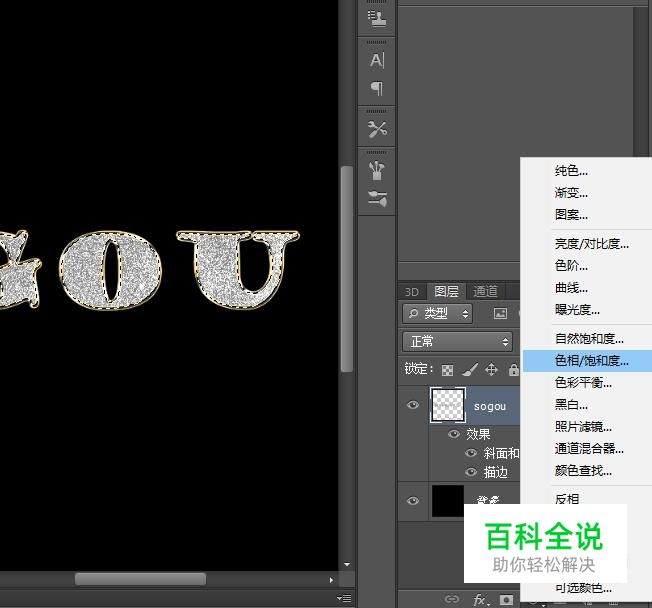Image resolution: width=652 pixels, height=608 pixels.
Task: Toggle visibility of 斜面和 bevel effect
Action: tap(471, 452)
